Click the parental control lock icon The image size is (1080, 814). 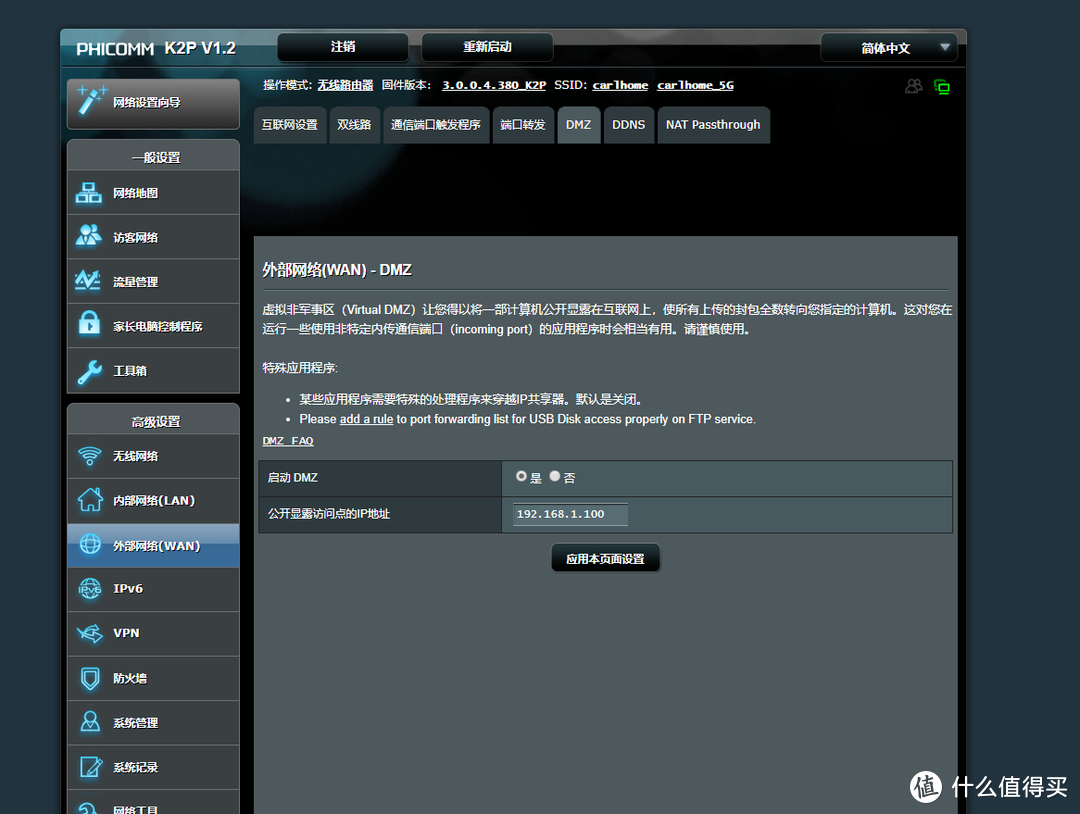click(x=89, y=323)
